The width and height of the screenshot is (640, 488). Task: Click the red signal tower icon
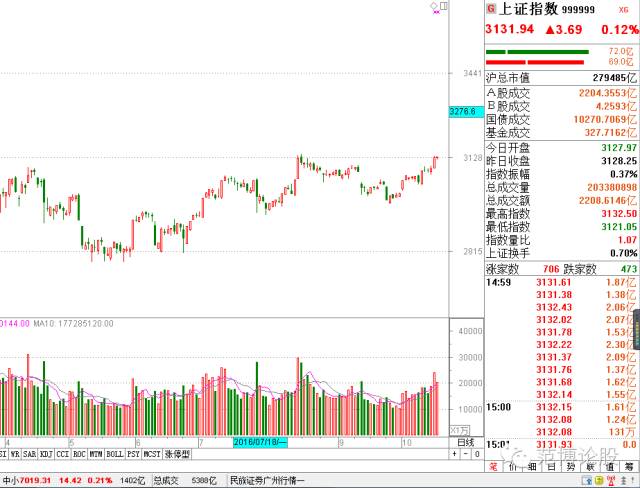point(610,480)
